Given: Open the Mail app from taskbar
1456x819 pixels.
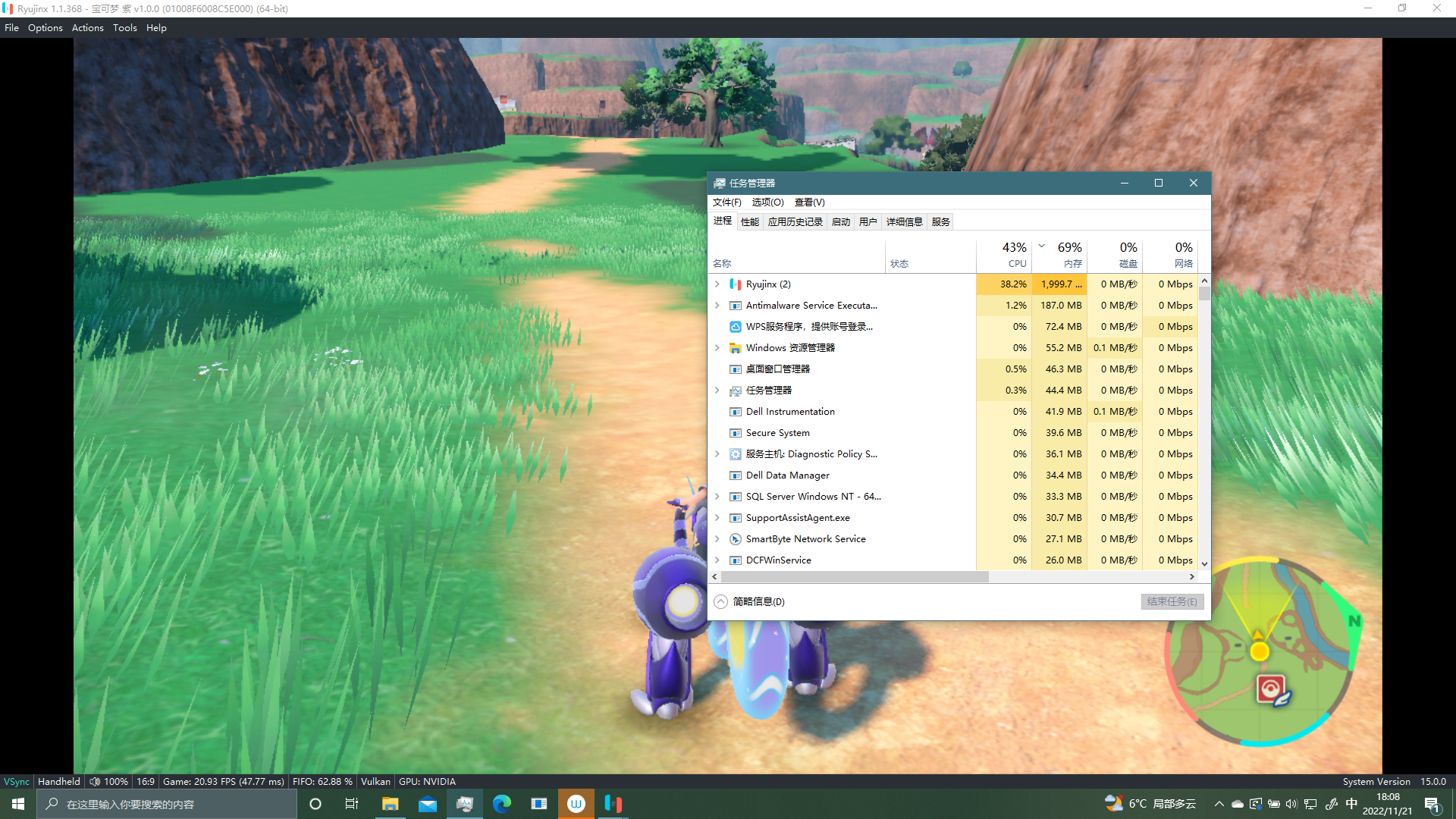Looking at the screenshot, I should pos(427,804).
